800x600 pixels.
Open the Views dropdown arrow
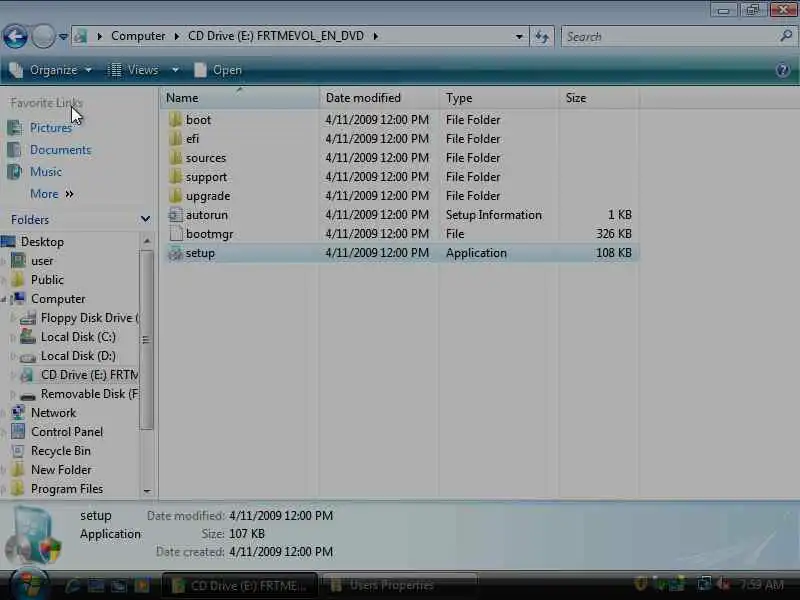pos(175,70)
